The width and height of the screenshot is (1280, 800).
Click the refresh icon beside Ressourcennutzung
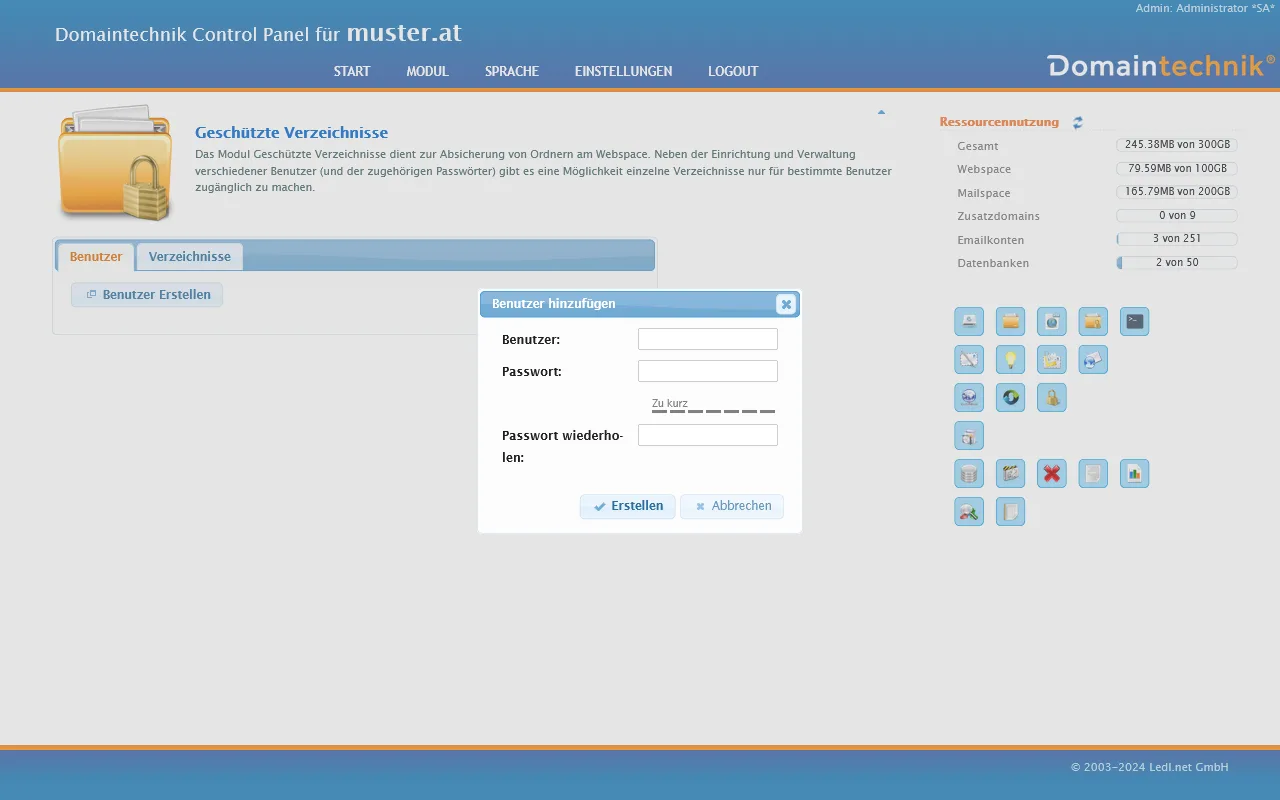pos(1078,123)
